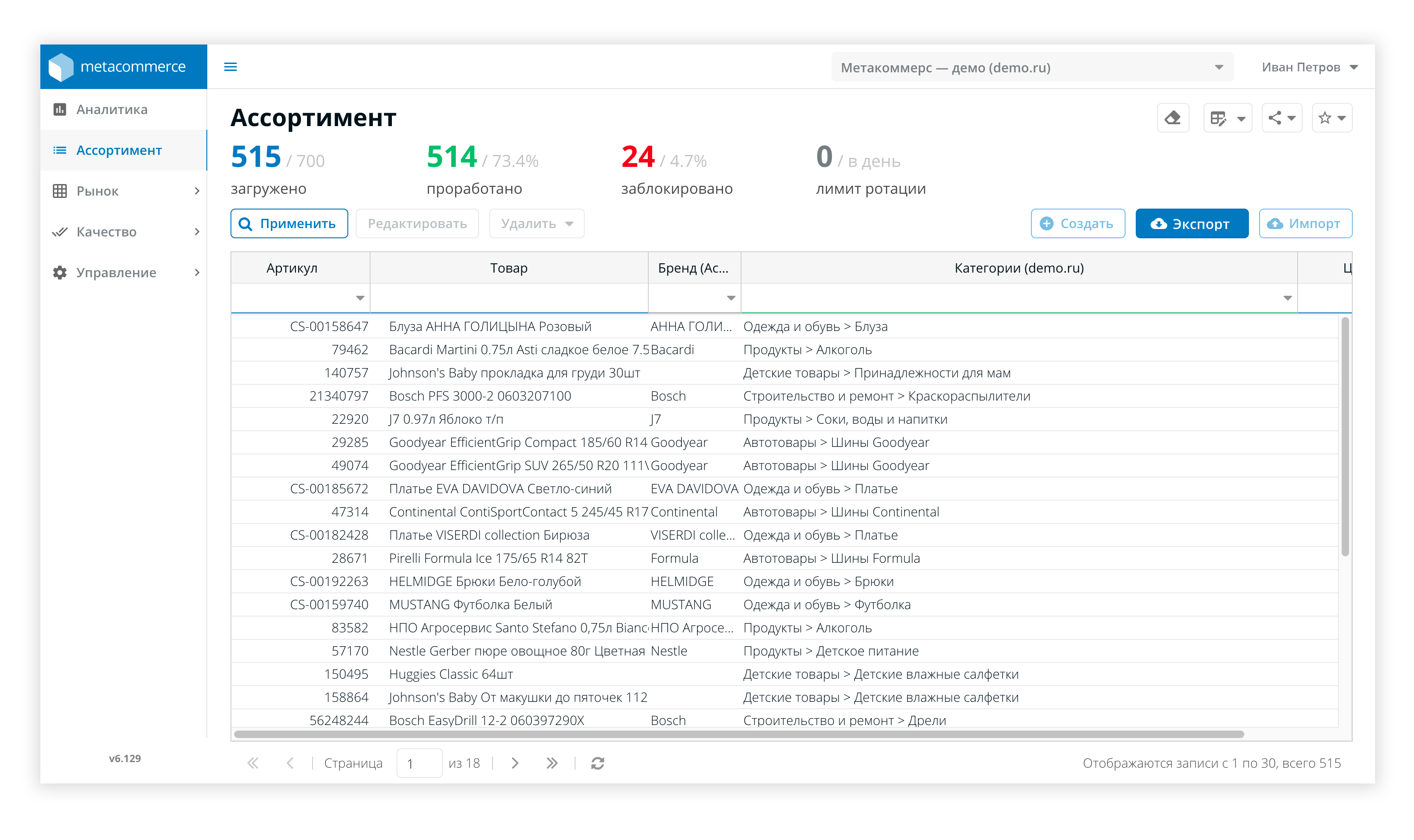Expand Качество submenu chevron
The height and width of the screenshot is (840, 1414).
pyautogui.click(x=197, y=231)
